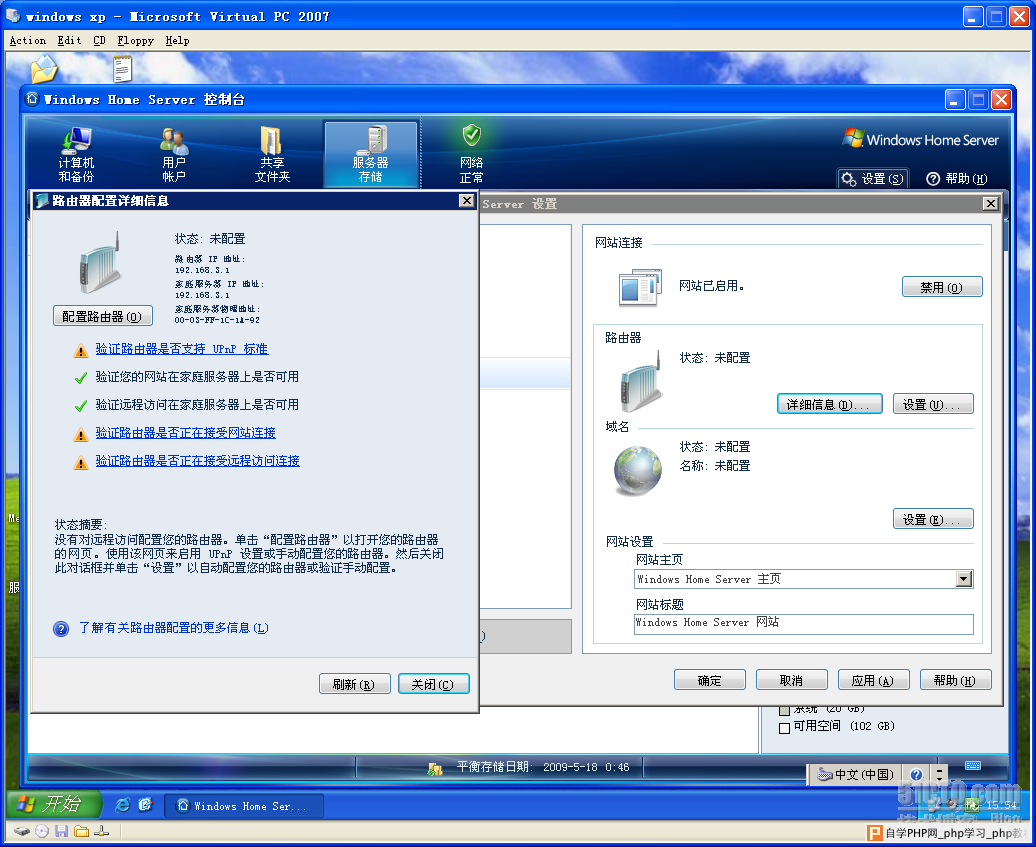Close the 路由器配置详细信息 dialog with X
The height and width of the screenshot is (847, 1036).
coord(466,200)
